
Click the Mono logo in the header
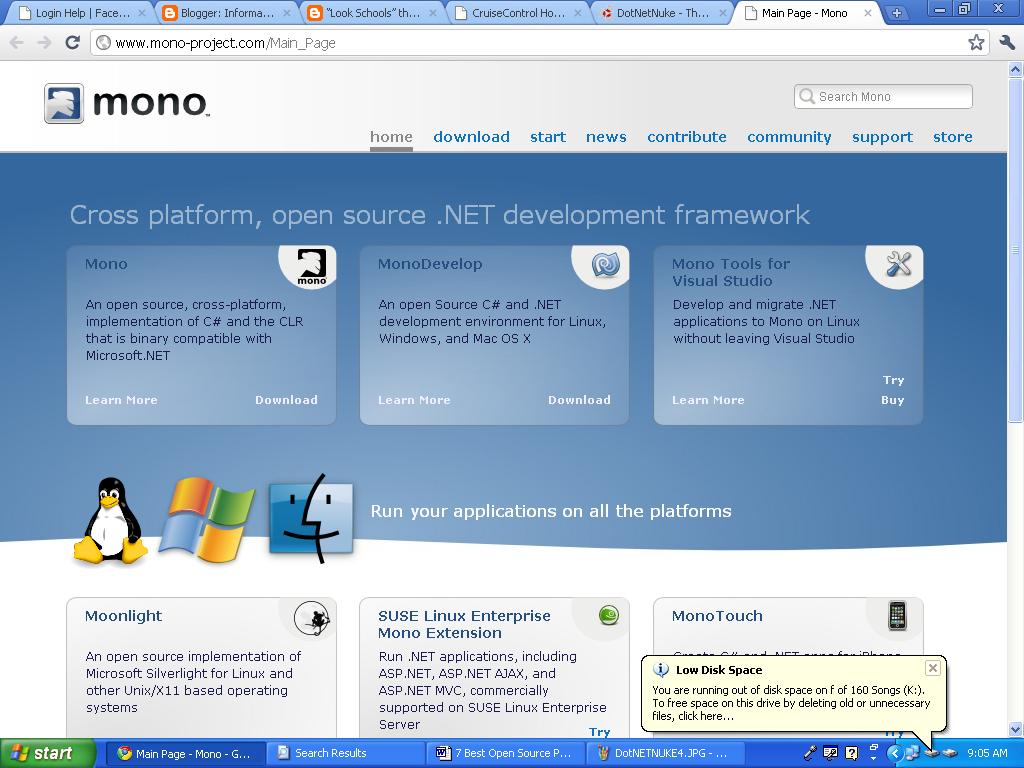tap(127, 103)
